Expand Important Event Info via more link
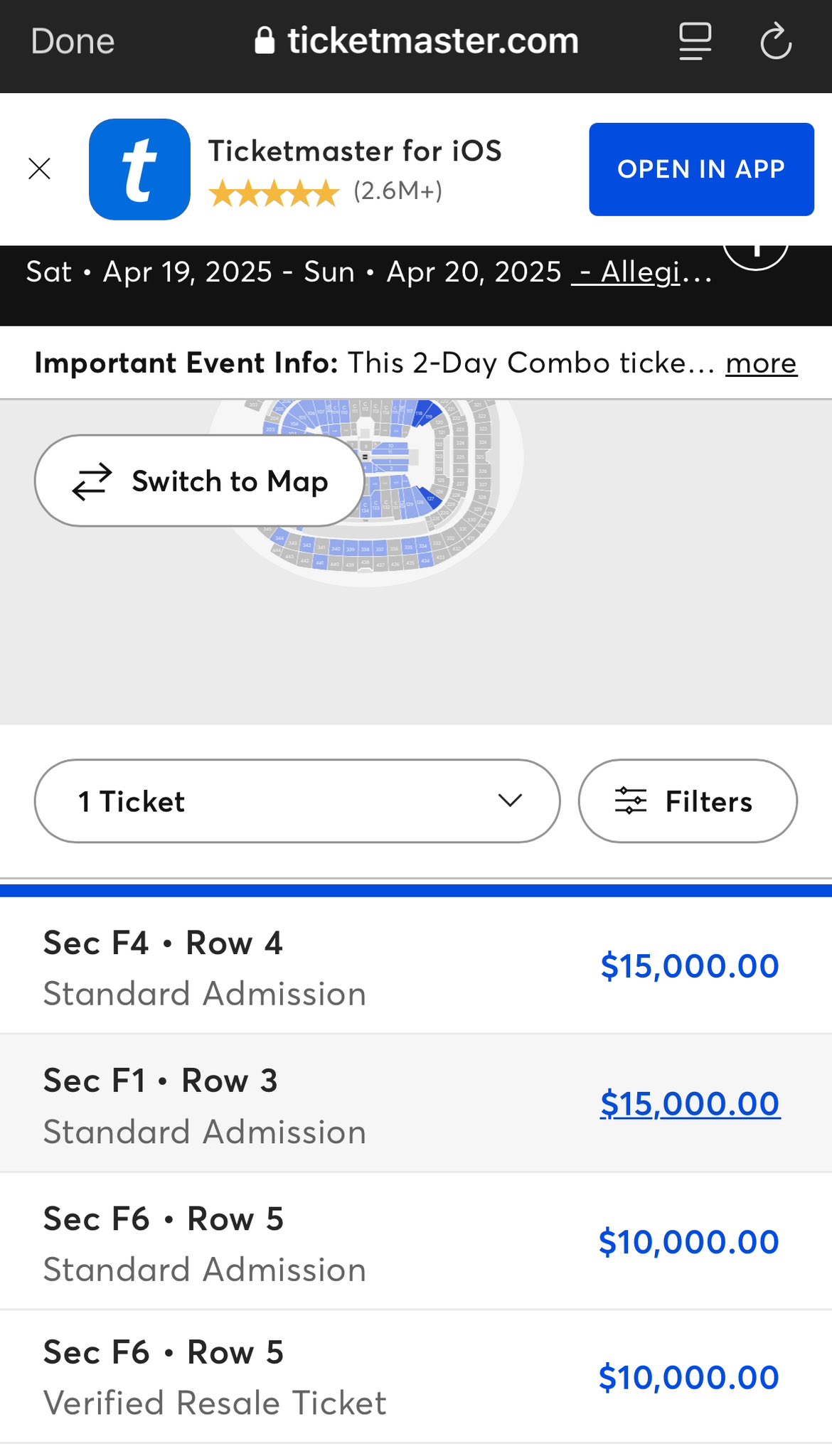The height and width of the screenshot is (1456, 832). (761, 363)
